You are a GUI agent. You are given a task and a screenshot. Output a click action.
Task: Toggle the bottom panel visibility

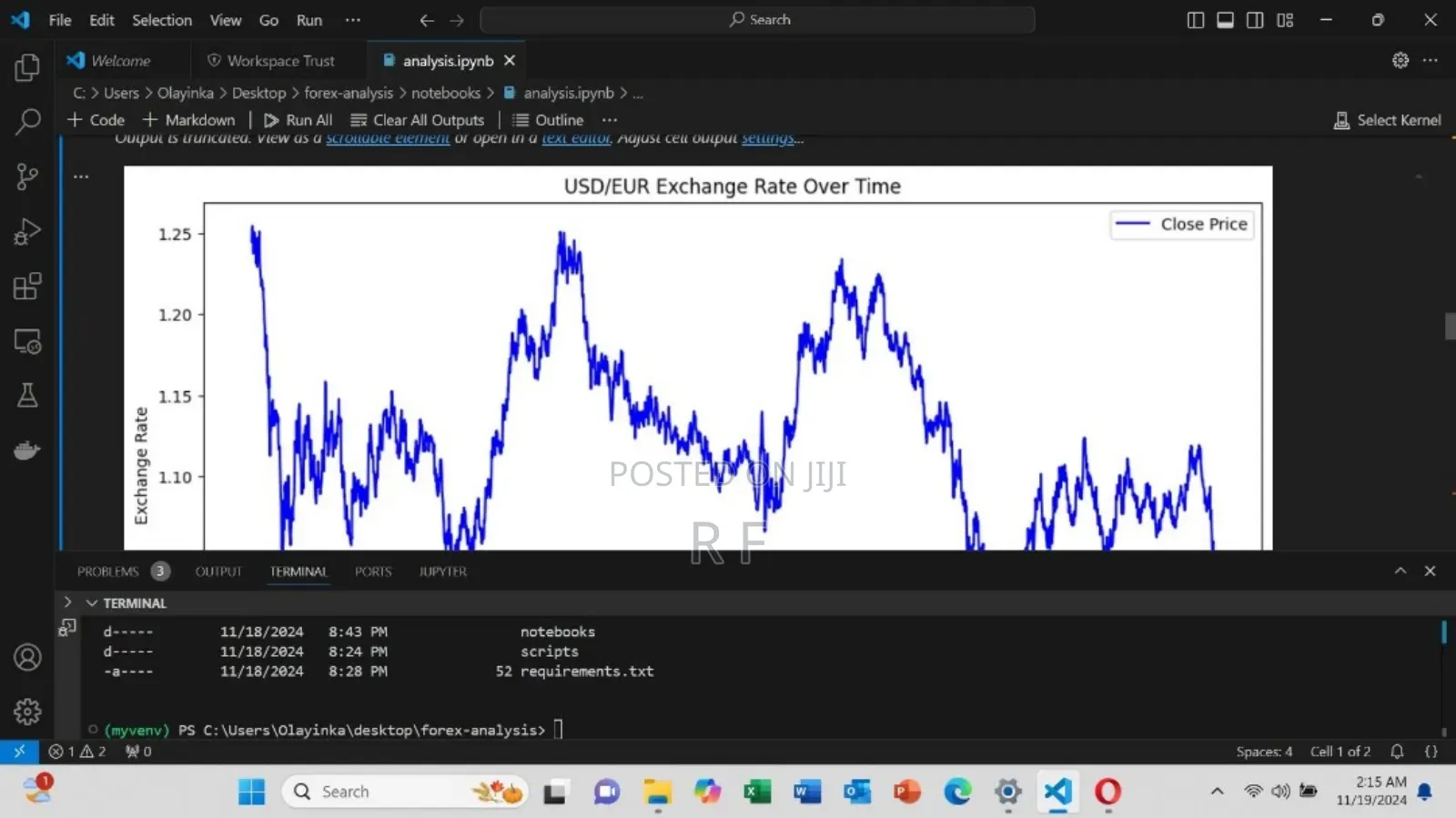[1225, 20]
